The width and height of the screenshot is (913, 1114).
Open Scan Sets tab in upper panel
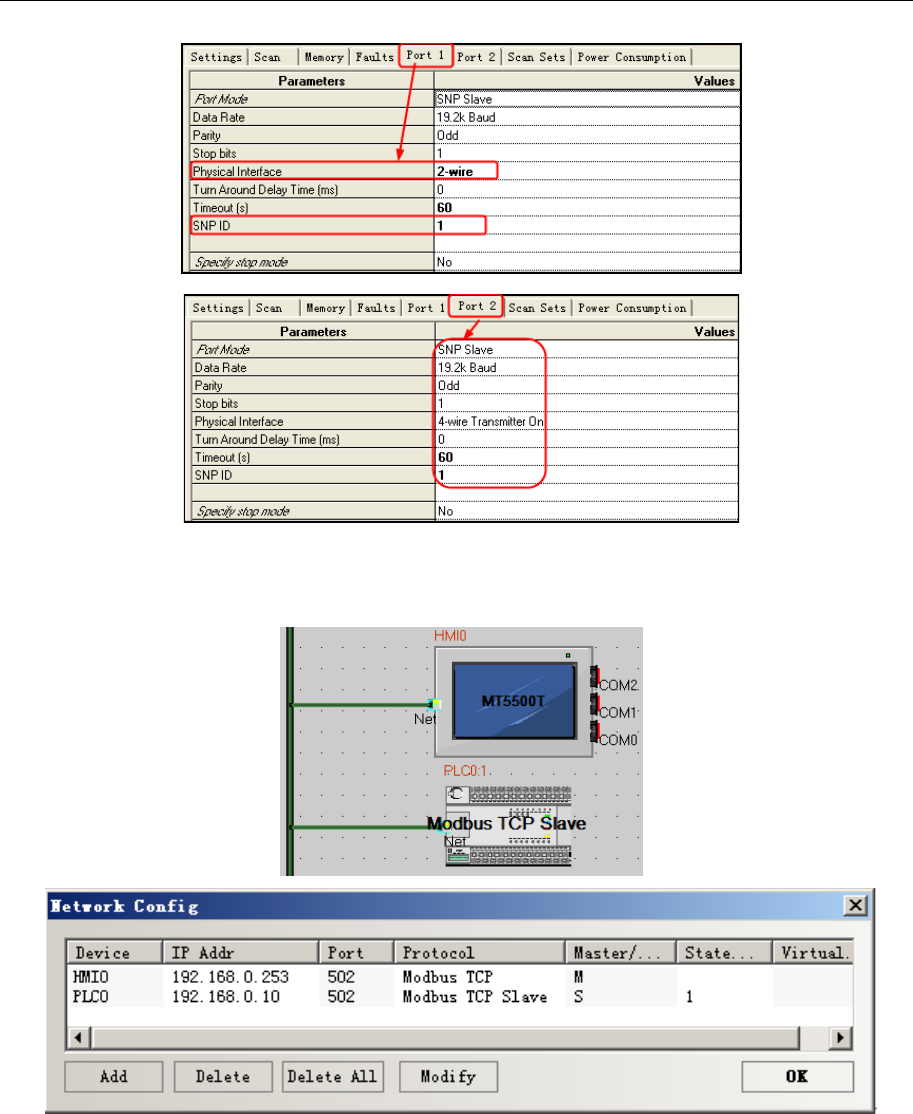pyautogui.click(x=536, y=57)
